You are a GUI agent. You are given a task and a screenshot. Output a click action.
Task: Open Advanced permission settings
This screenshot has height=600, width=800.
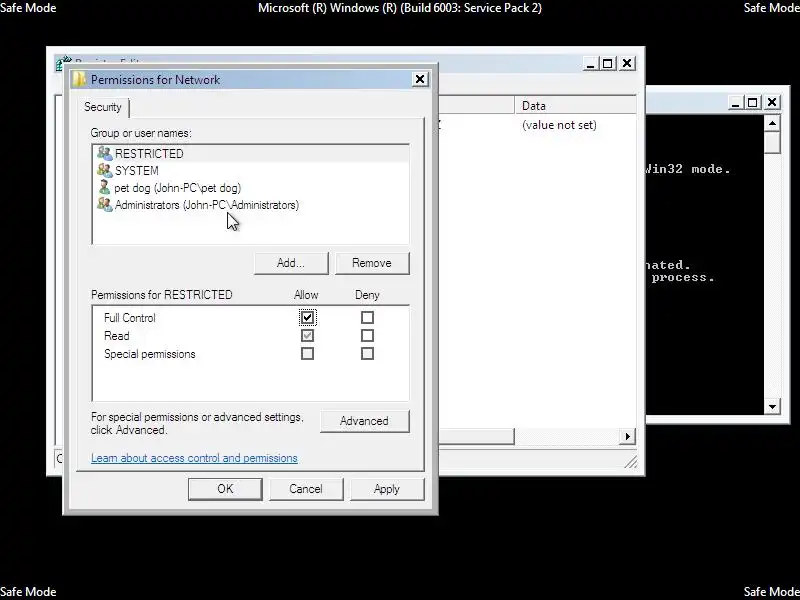pos(364,421)
